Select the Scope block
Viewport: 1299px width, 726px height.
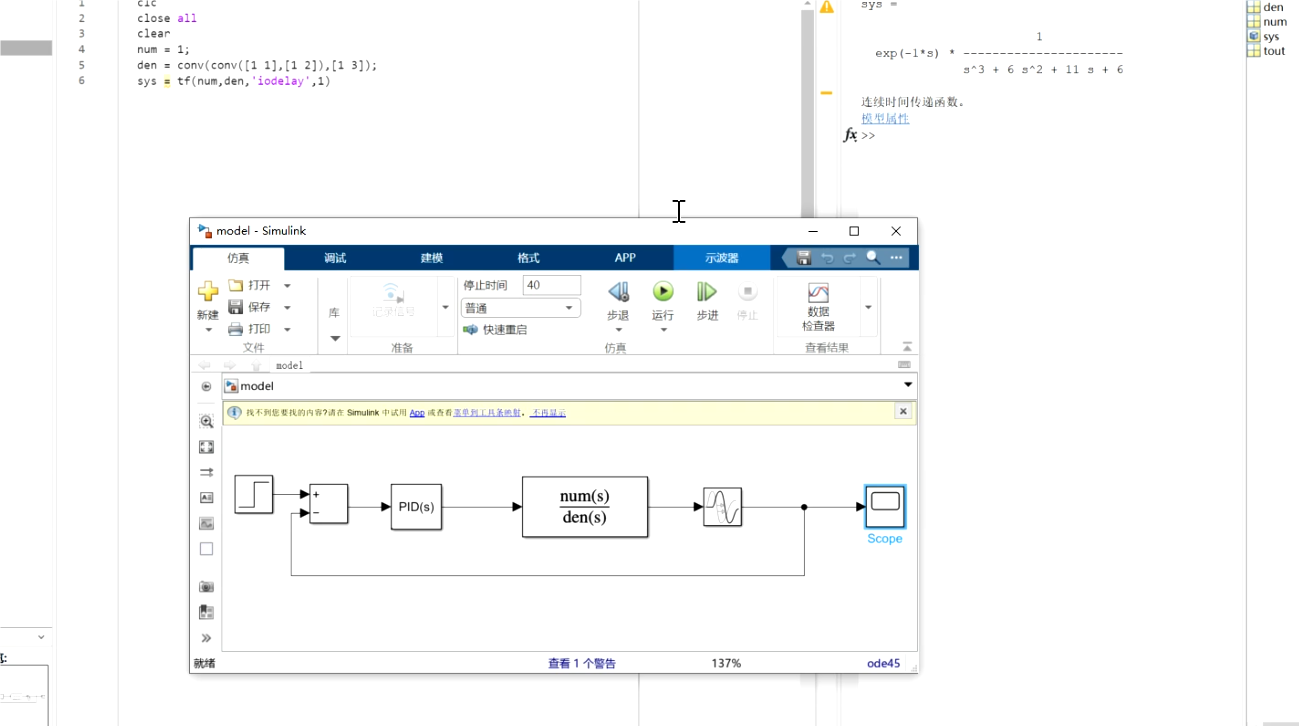[885, 507]
